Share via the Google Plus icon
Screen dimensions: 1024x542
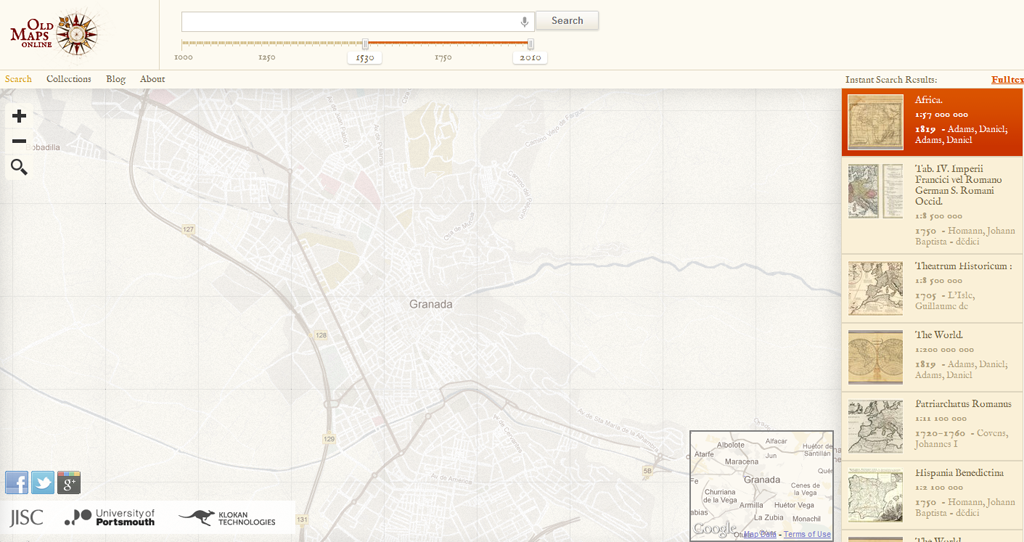[x=69, y=483]
